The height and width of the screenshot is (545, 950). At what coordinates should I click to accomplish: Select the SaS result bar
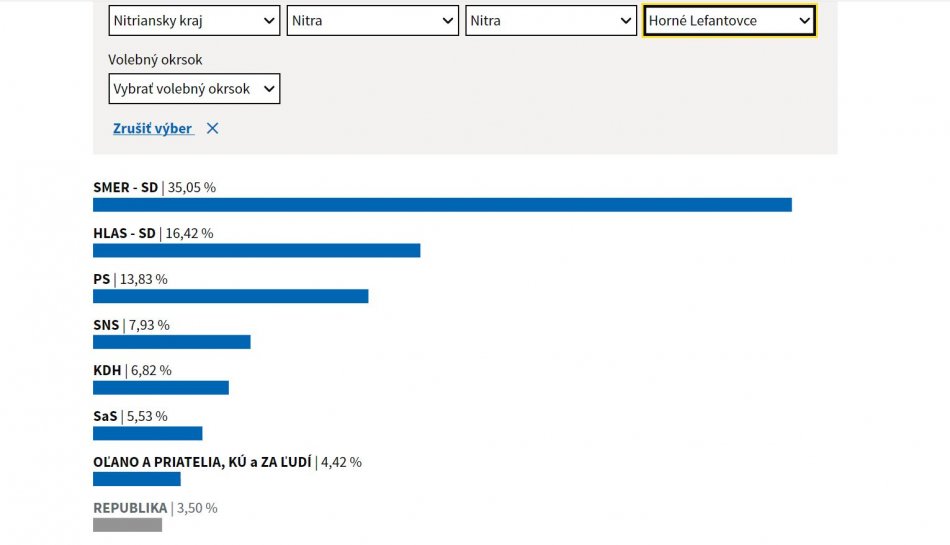[147, 433]
